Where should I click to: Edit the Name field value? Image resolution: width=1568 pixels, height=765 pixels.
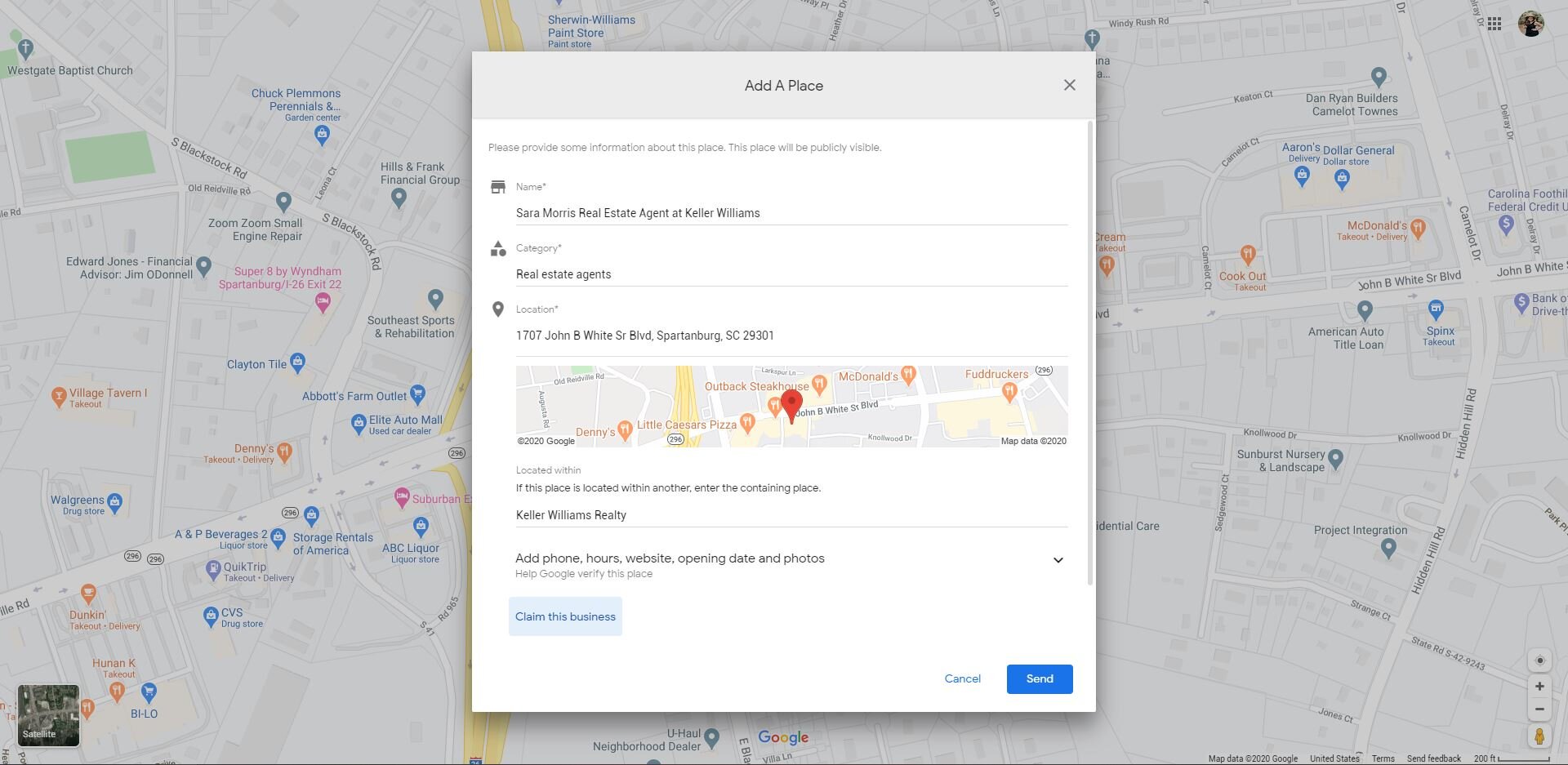click(791, 213)
